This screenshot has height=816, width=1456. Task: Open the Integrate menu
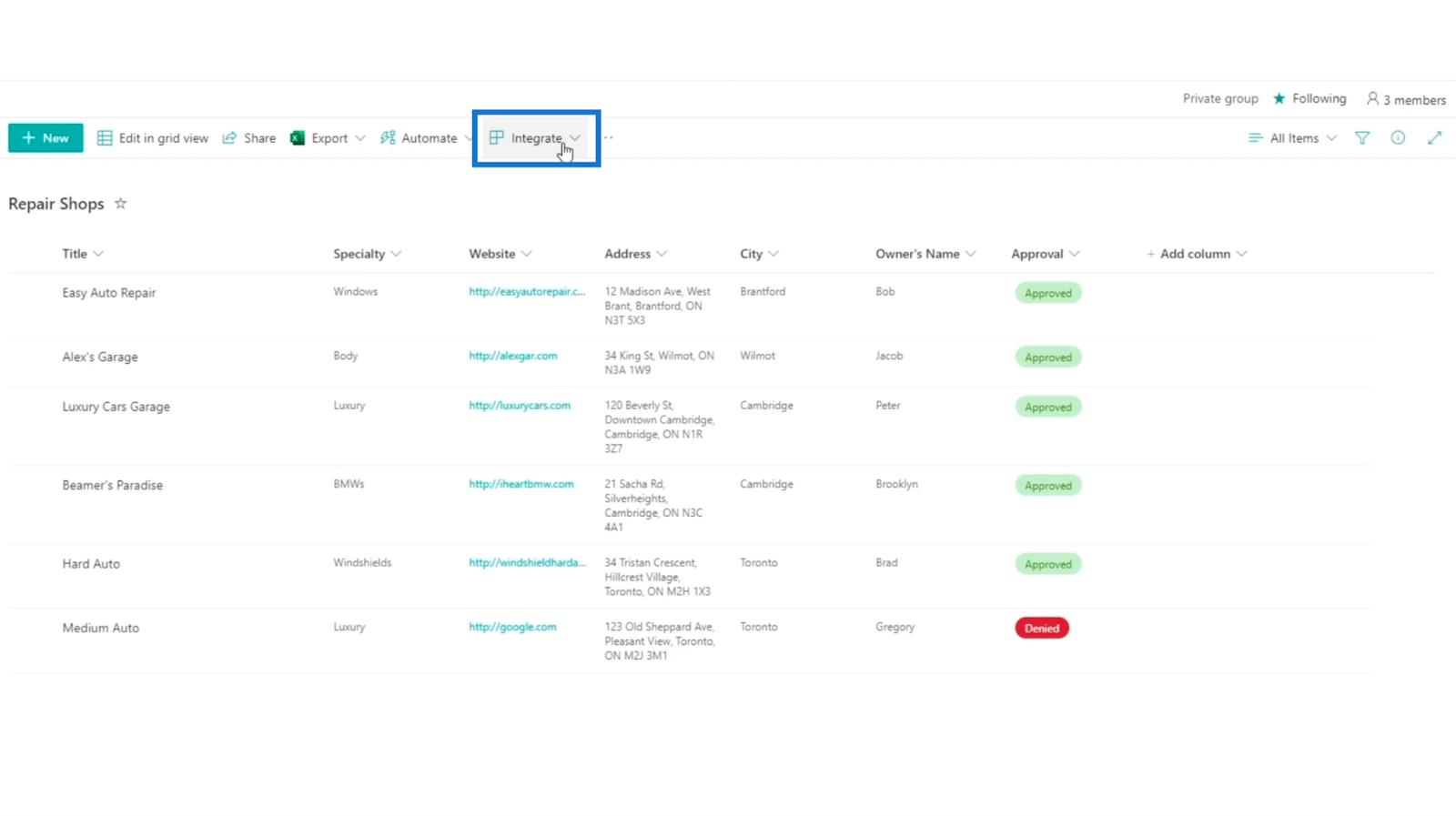coord(535,138)
